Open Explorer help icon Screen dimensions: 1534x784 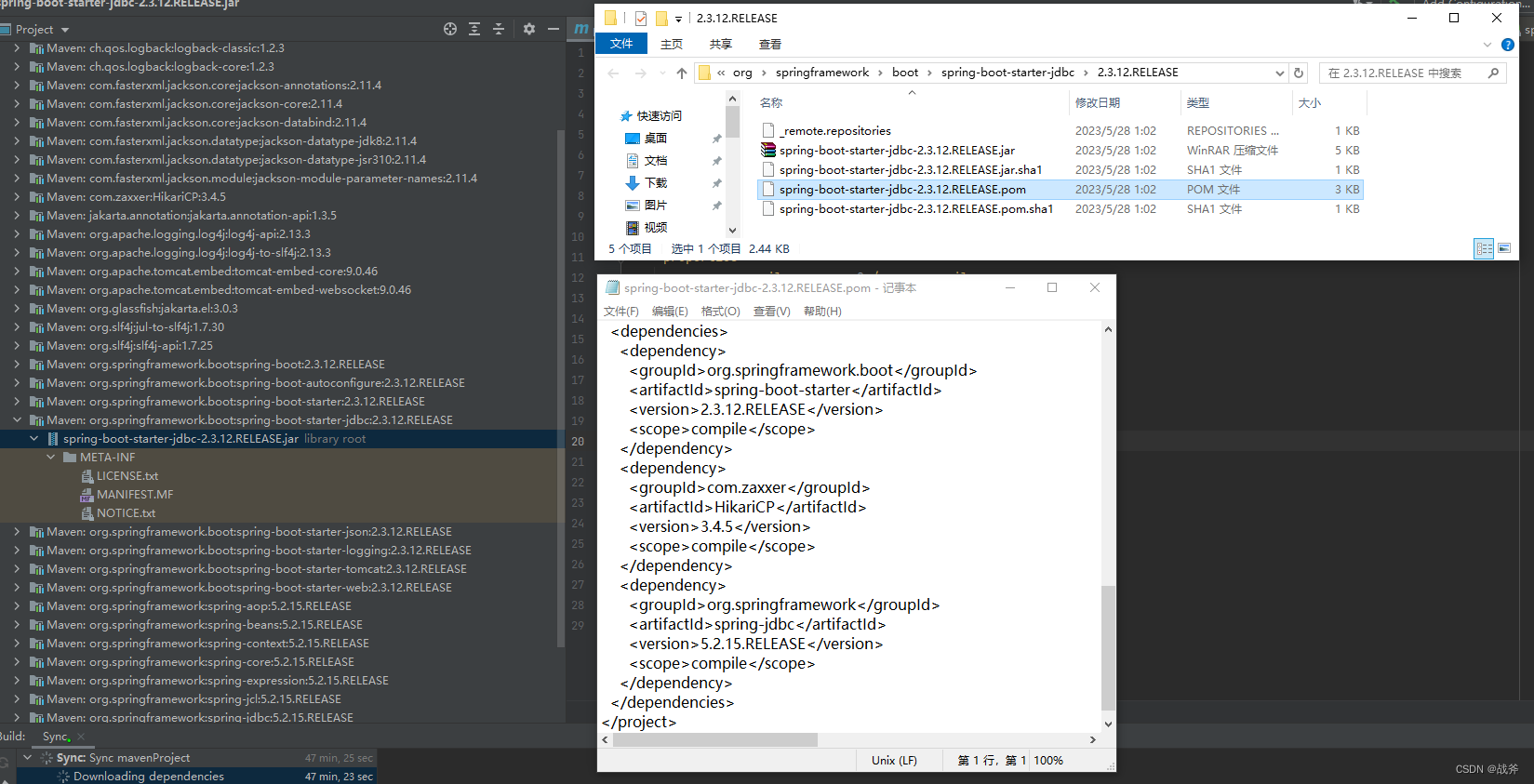pos(1508,45)
